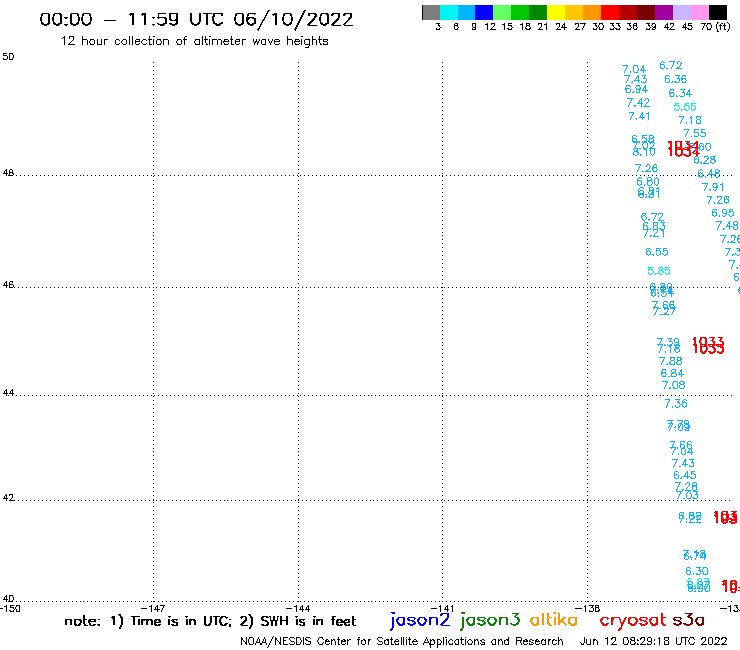This screenshot has height=650, width=740.
Task: Click the subtitle '12 hour collection of altimeter wave heights'
Action: coord(194,41)
